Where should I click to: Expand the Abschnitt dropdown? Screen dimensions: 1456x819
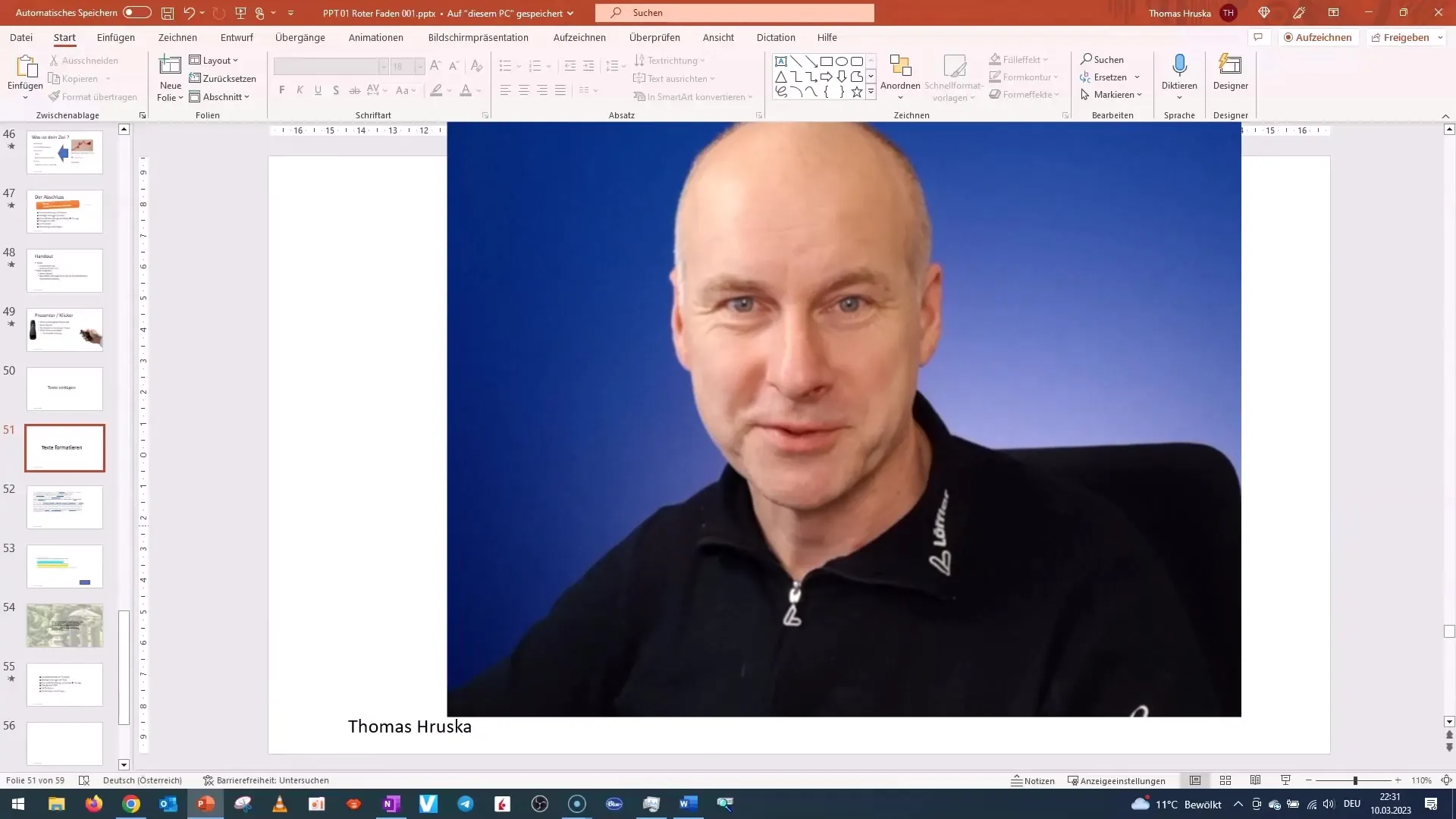coord(247,96)
